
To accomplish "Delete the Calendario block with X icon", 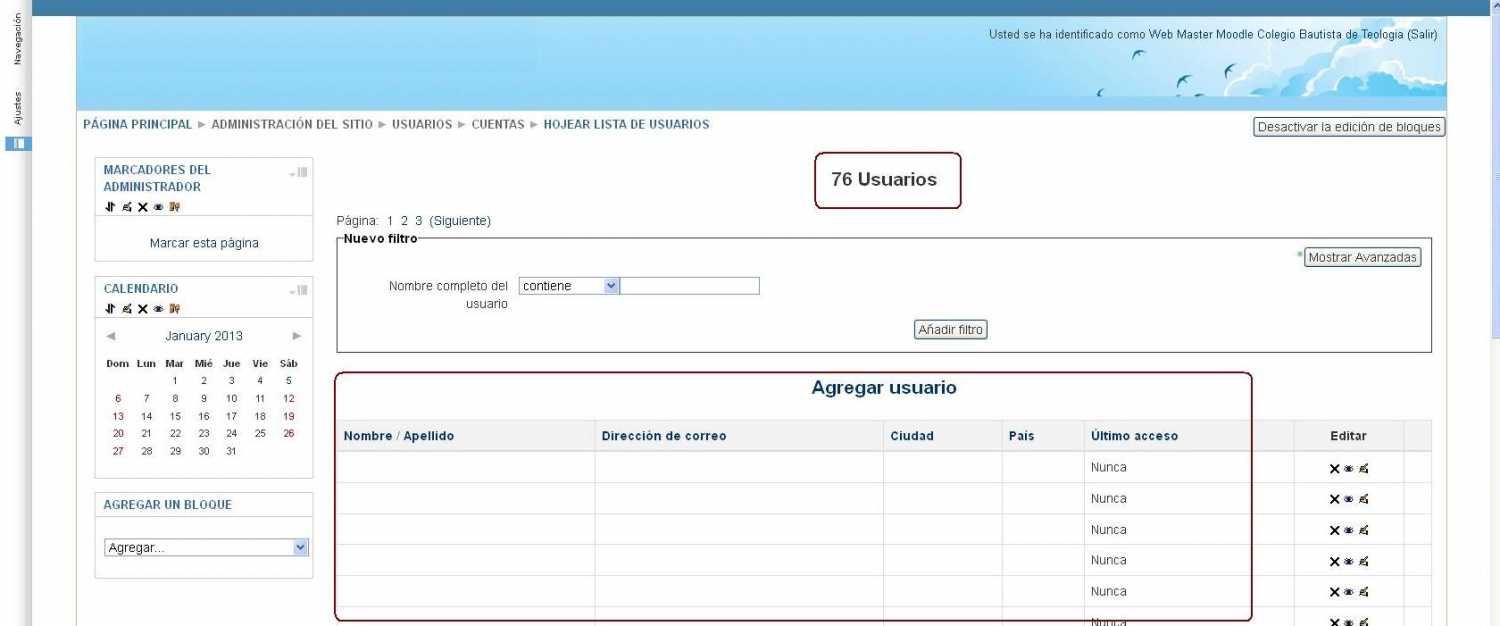I will [x=143, y=308].
